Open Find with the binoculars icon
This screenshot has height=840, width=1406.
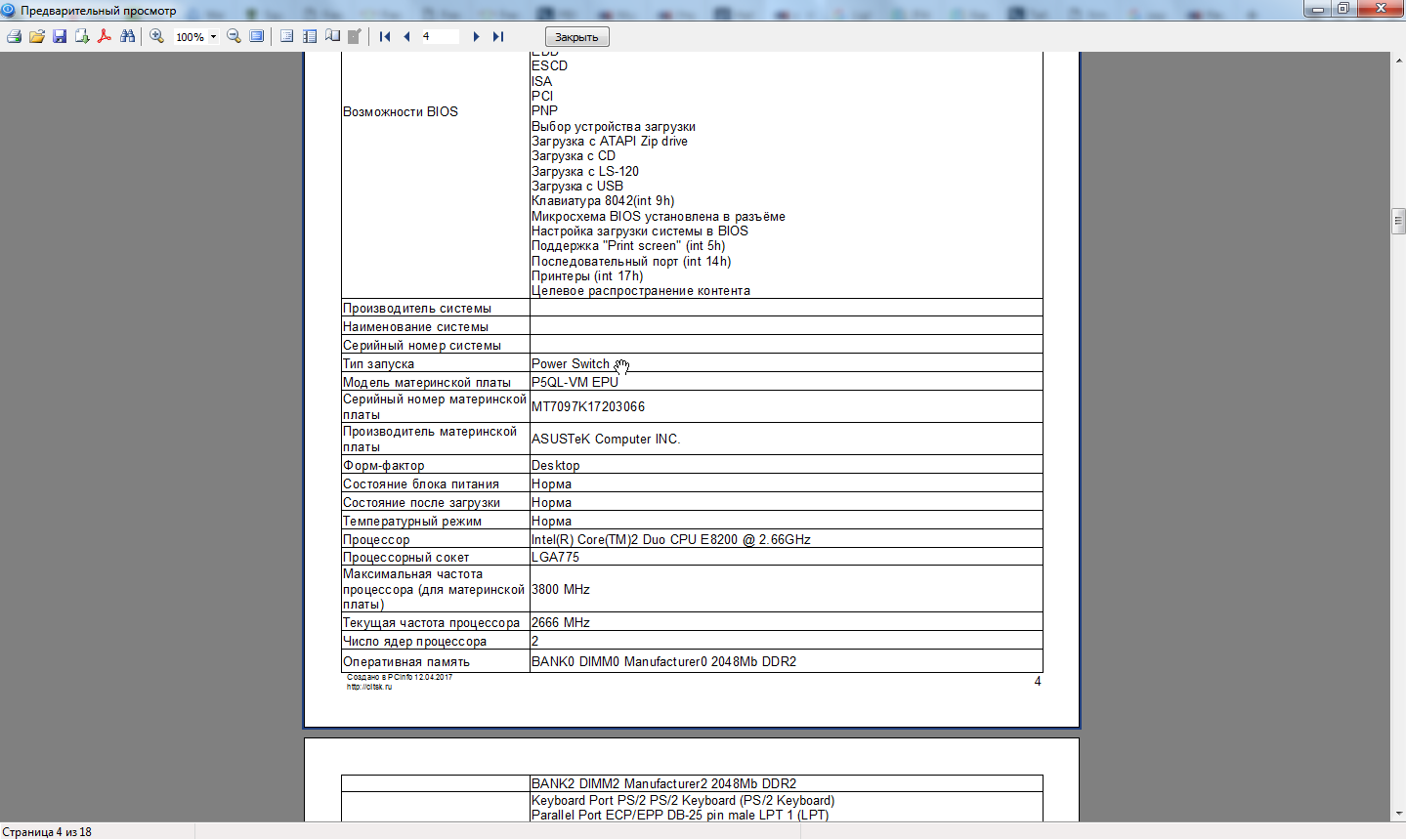(128, 36)
